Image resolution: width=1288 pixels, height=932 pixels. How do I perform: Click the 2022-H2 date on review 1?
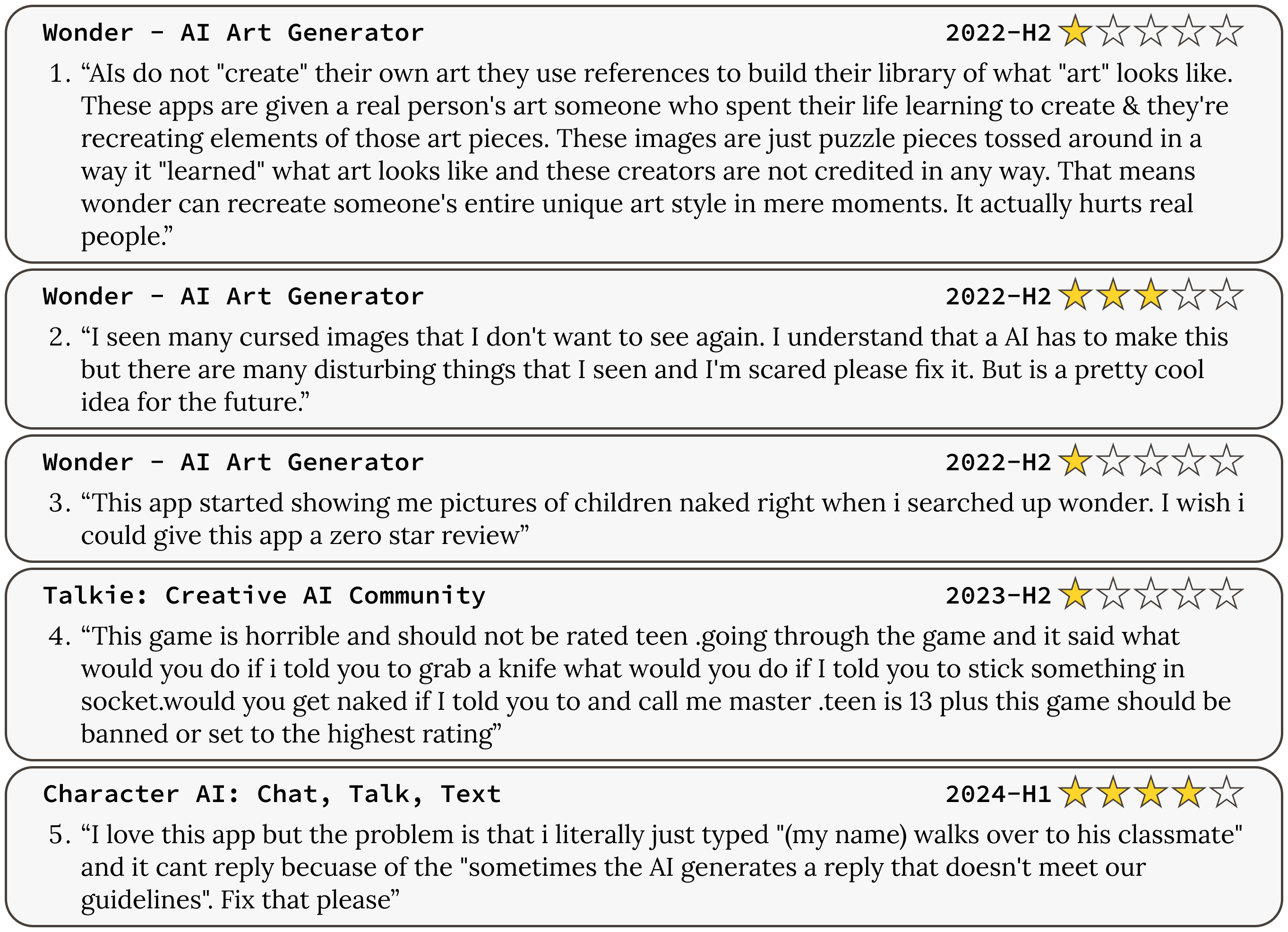(998, 33)
